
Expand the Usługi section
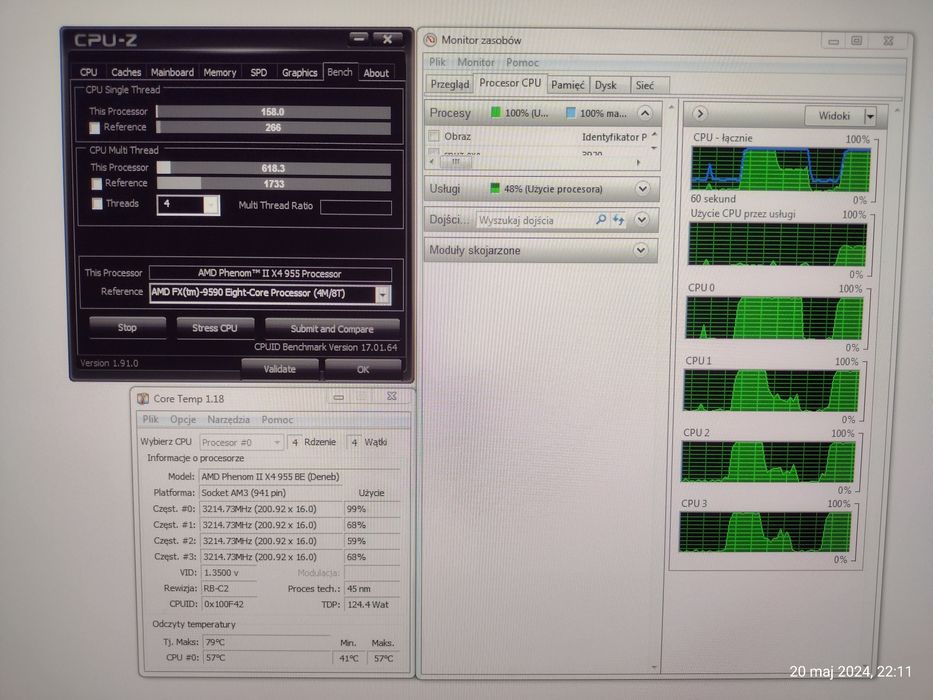[x=642, y=189]
